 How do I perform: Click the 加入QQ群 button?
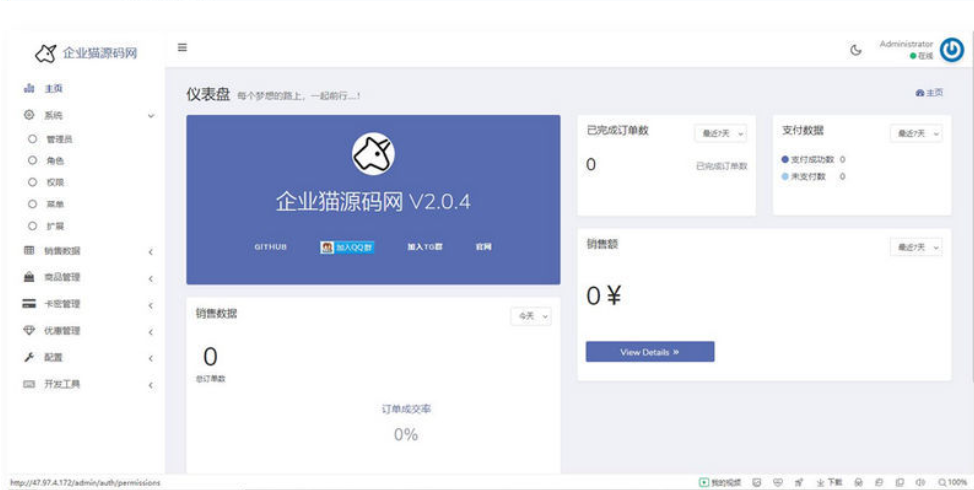[347, 247]
